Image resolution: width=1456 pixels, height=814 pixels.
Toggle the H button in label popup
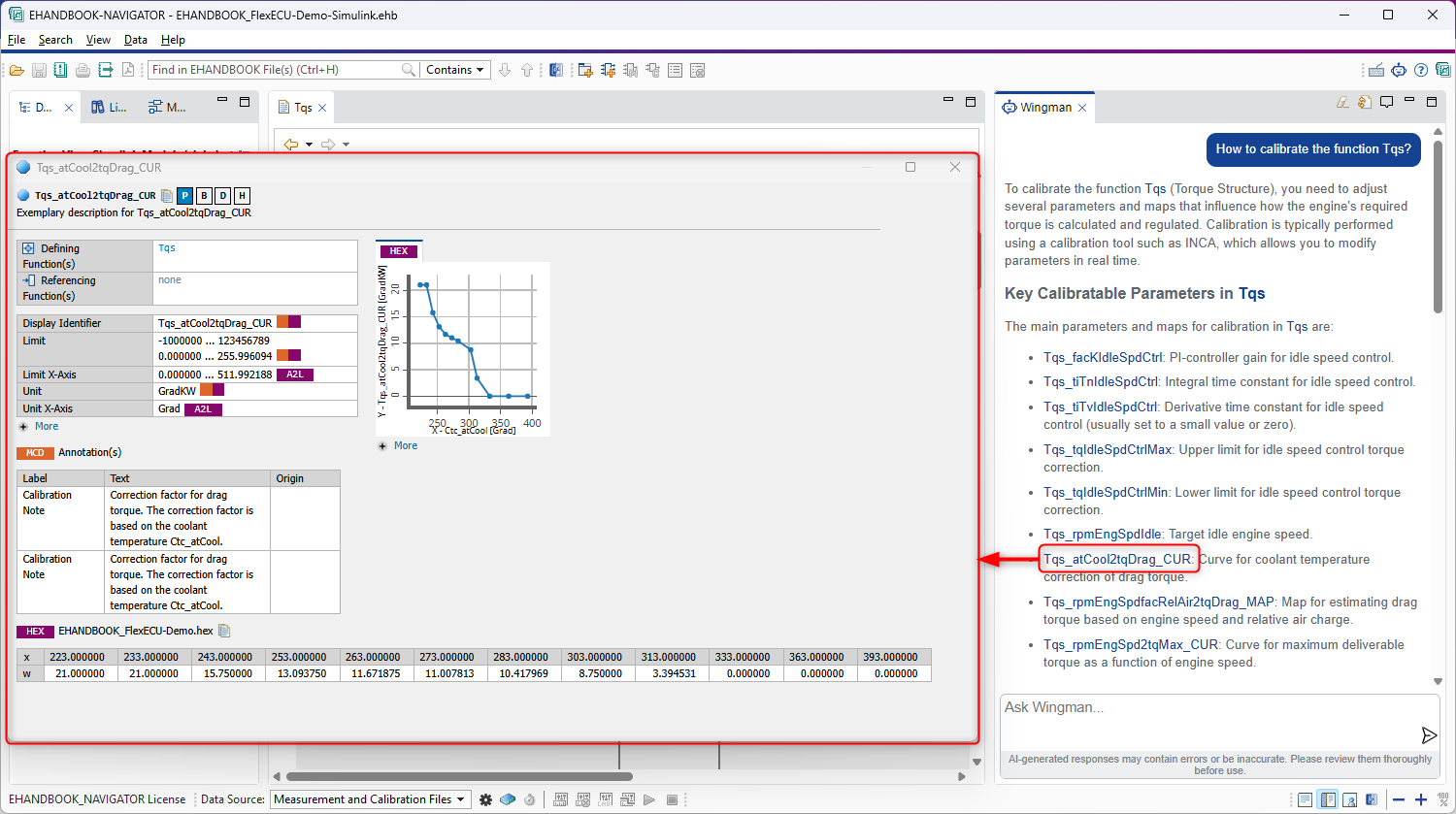(242, 196)
